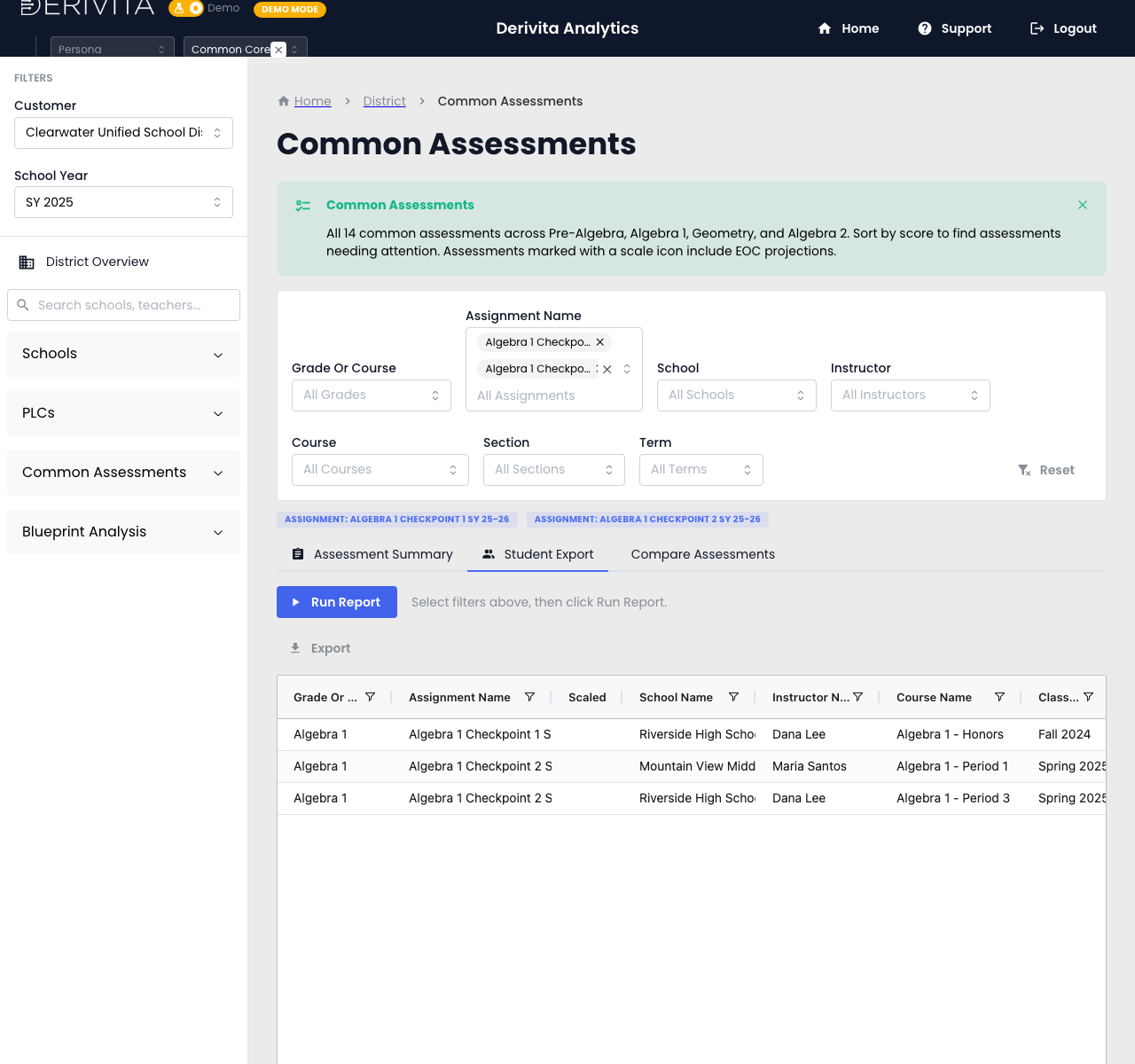Open Support in the top navigation
Viewport: 1135px width, 1064px height.
pyautogui.click(x=955, y=28)
